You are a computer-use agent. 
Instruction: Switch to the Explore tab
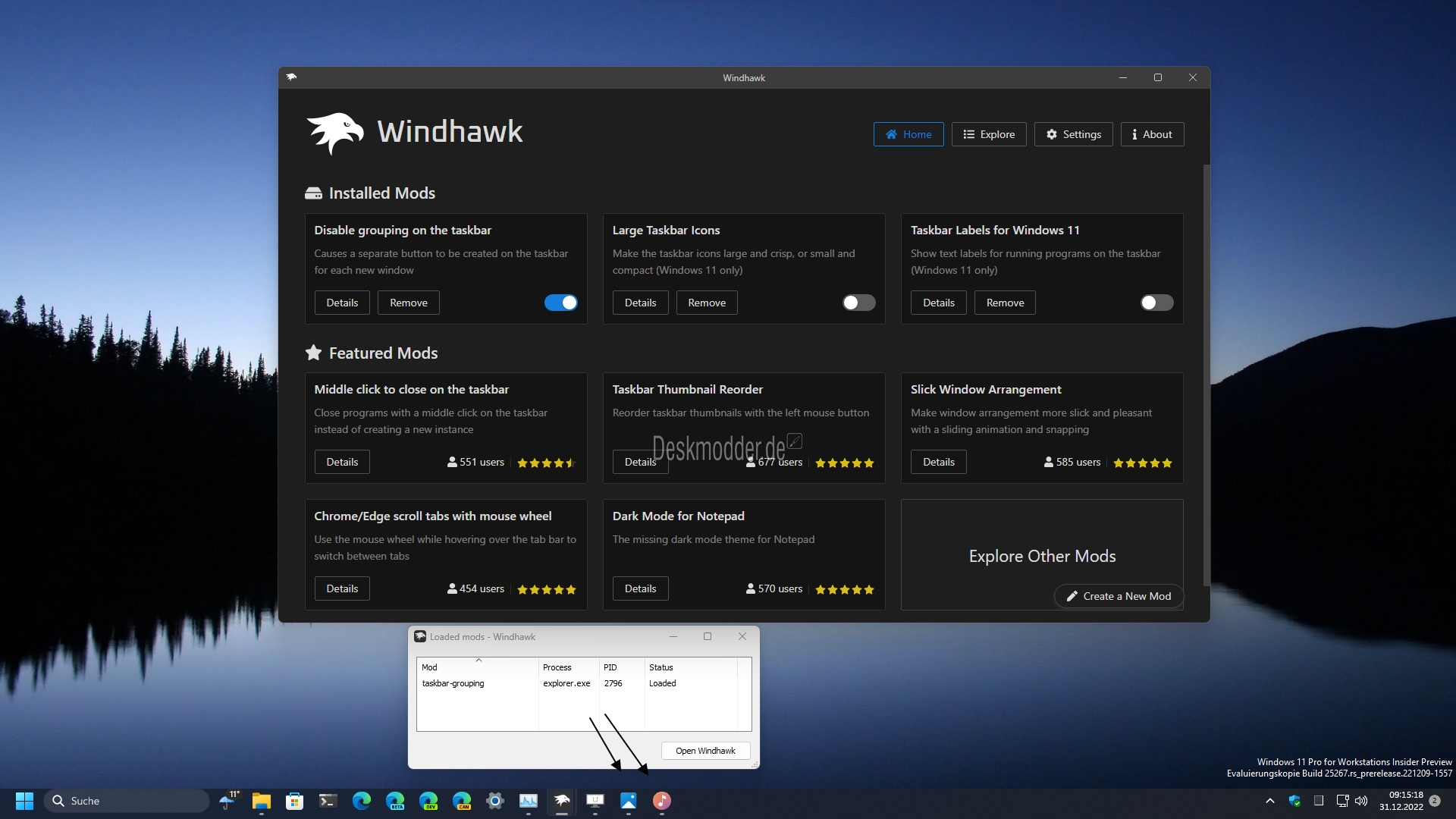(989, 134)
